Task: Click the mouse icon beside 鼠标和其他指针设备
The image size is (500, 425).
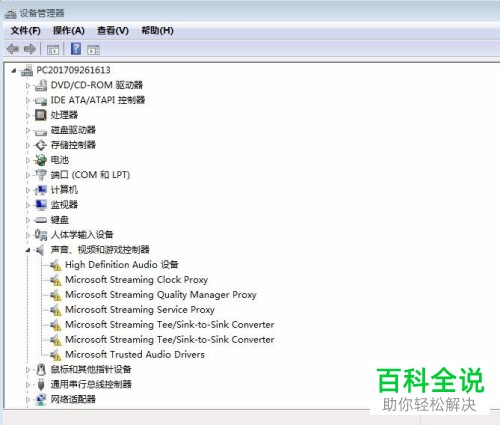Action: [41, 369]
